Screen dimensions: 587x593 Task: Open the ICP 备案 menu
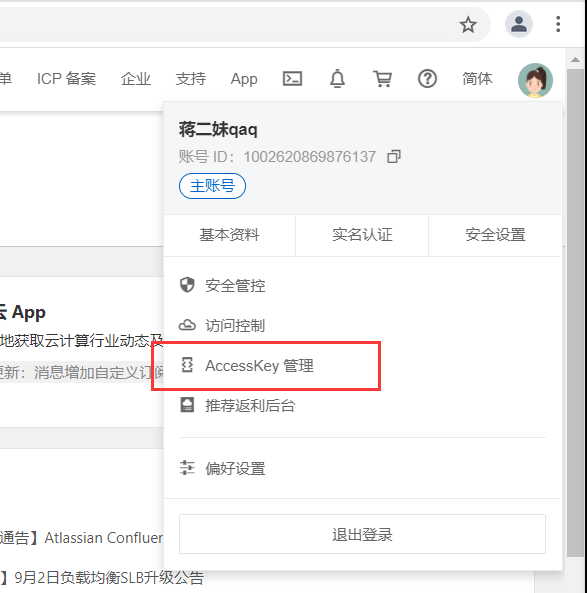[67, 79]
